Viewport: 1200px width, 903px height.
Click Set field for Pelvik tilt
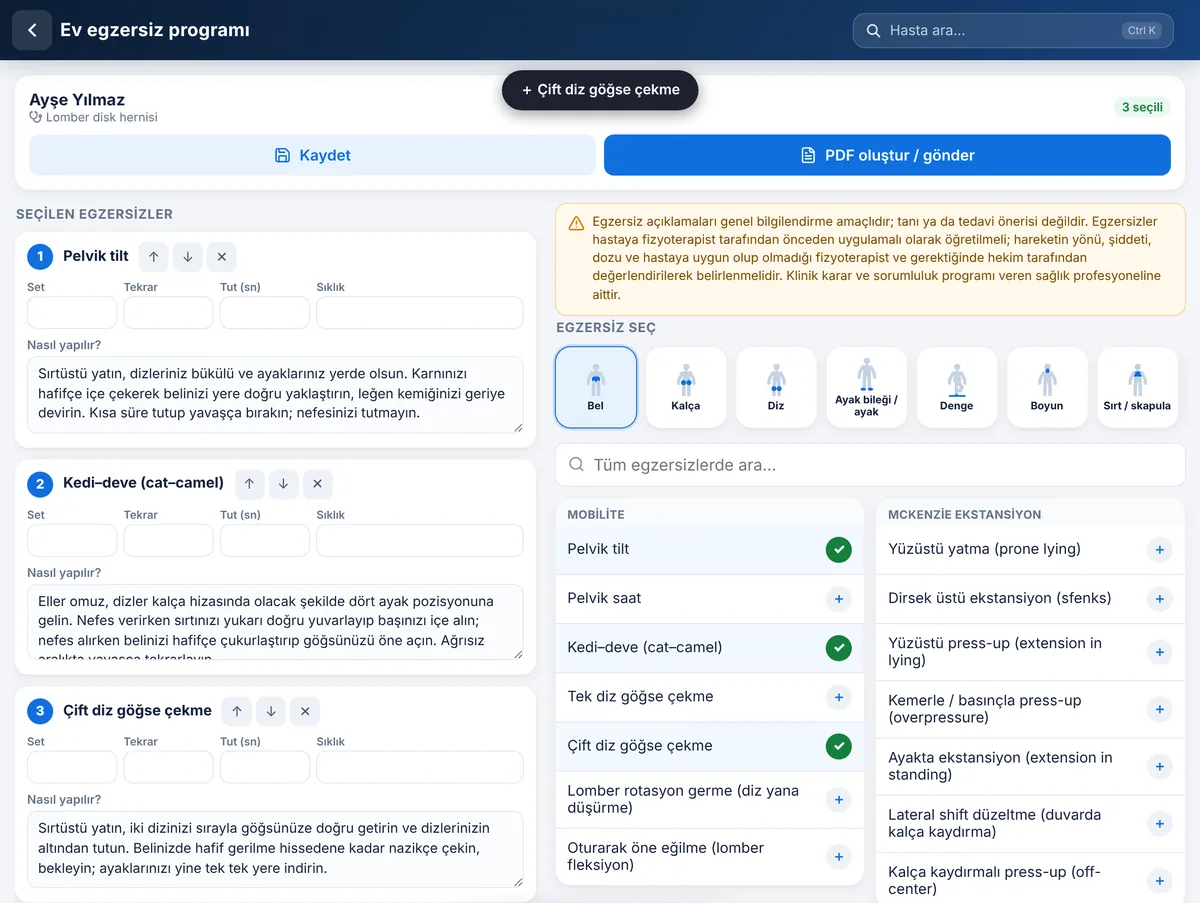72,313
